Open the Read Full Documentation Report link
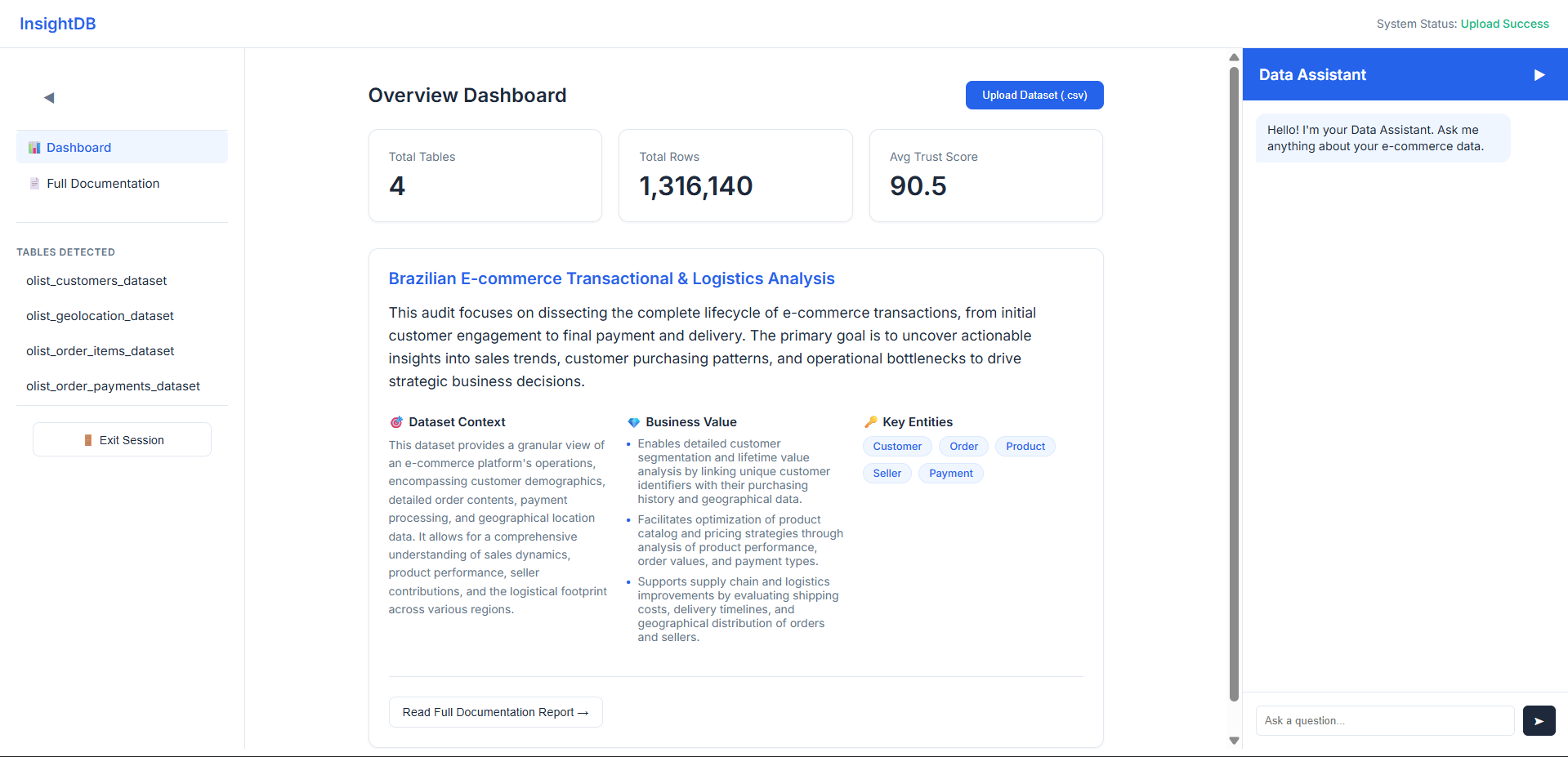Screen dimensions: 1568x757 [495, 712]
